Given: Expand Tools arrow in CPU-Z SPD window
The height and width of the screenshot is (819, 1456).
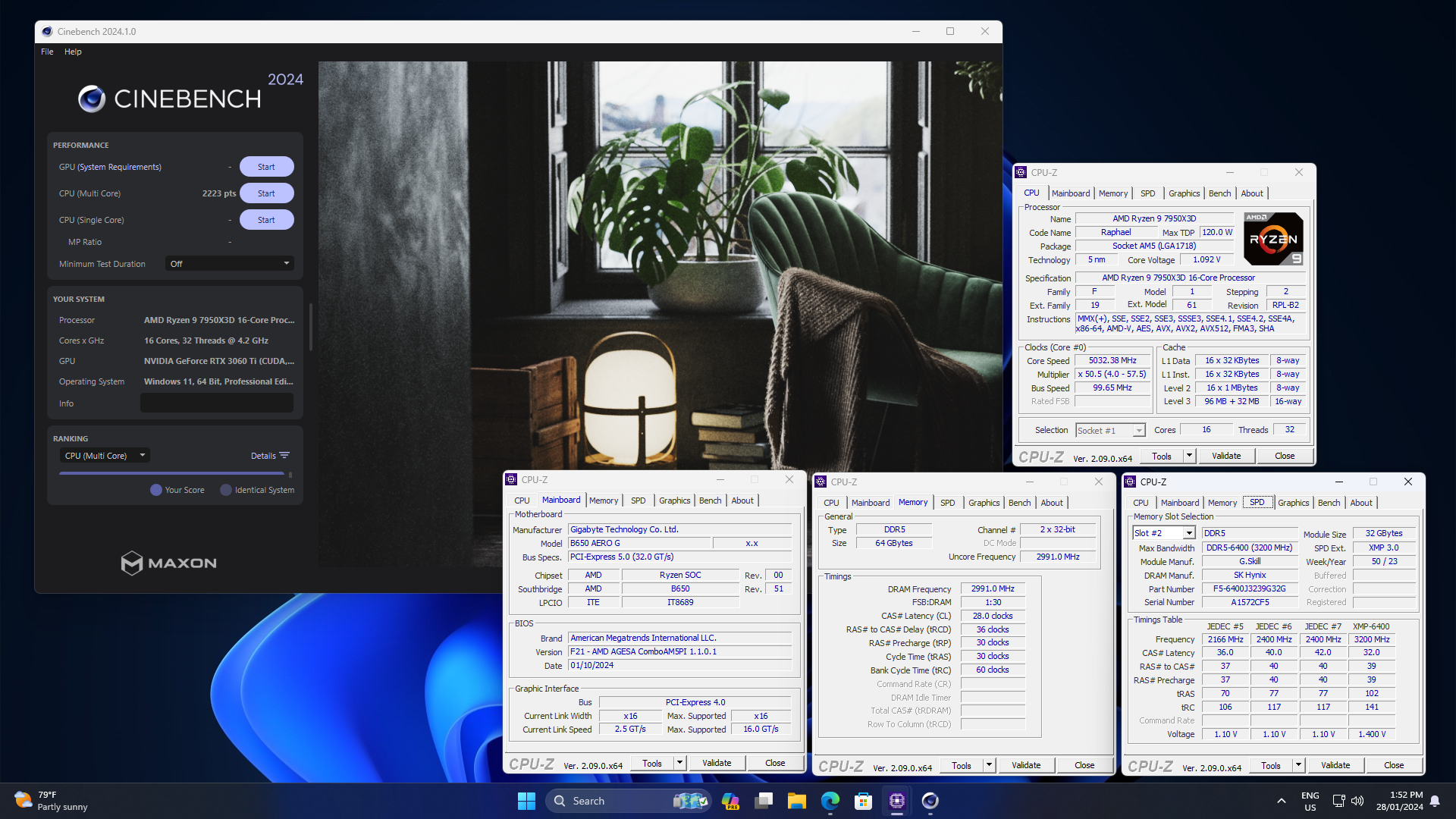Looking at the screenshot, I should pyautogui.click(x=1298, y=765).
